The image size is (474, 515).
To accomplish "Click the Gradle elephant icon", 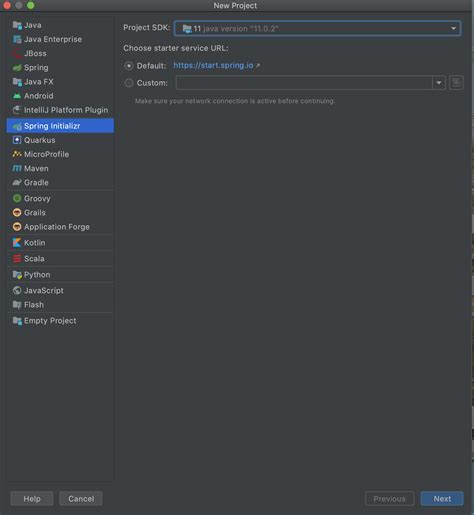I will (17, 183).
